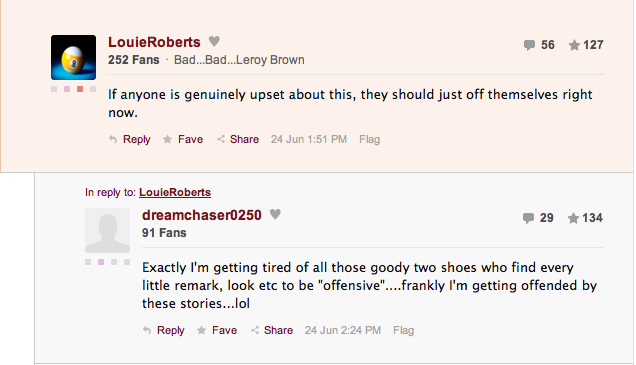Fave the LouieRoberts comment
The width and height of the screenshot is (636, 365).
[183, 140]
